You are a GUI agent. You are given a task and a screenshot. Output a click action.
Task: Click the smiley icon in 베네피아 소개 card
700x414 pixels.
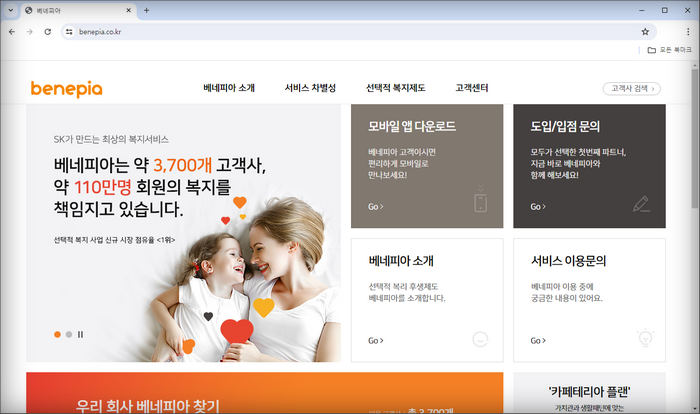480,339
